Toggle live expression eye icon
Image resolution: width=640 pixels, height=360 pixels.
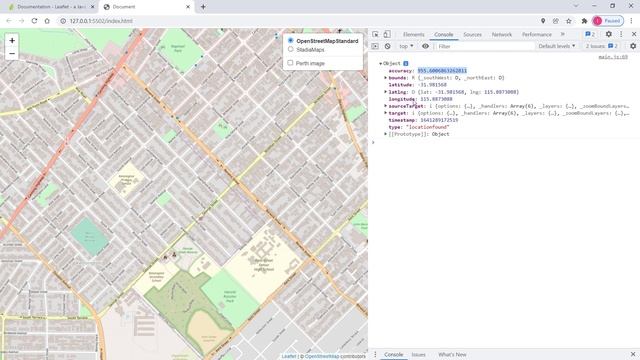pos(425,47)
